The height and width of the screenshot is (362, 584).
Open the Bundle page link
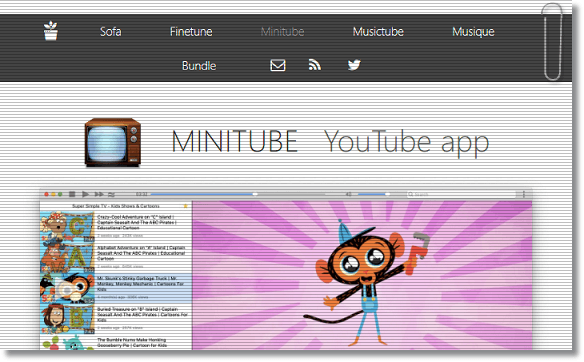pyautogui.click(x=199, y=66)
